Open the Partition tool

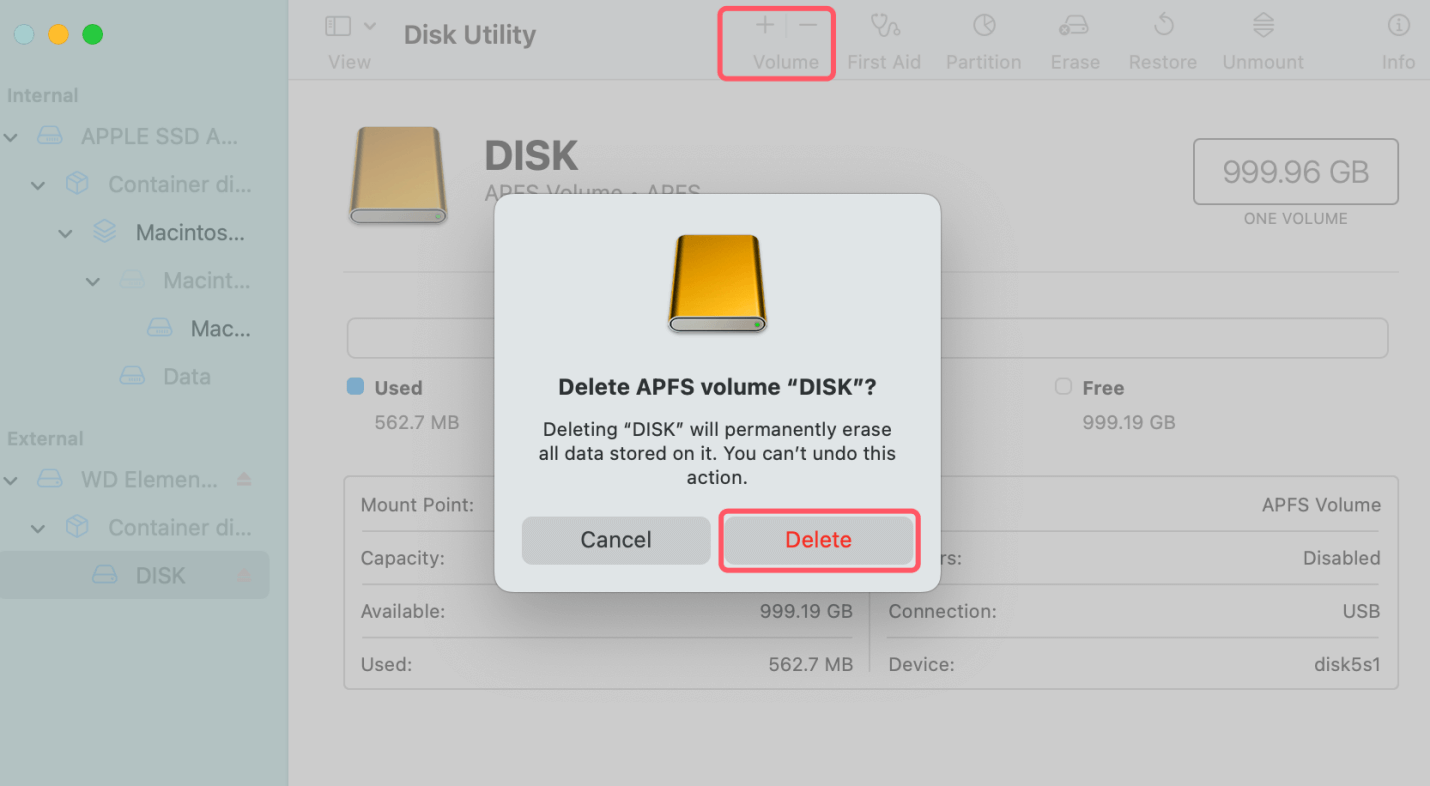[x=983, y=40]
